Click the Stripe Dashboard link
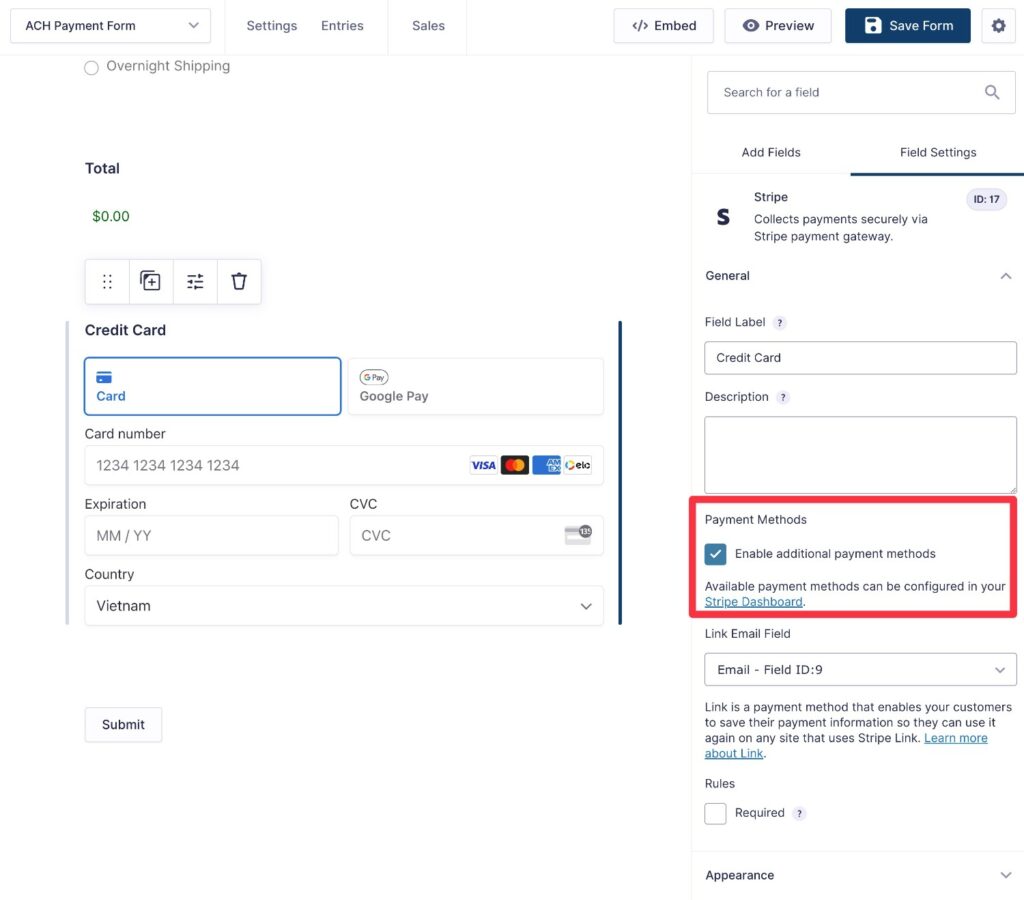 coord(756,601)
